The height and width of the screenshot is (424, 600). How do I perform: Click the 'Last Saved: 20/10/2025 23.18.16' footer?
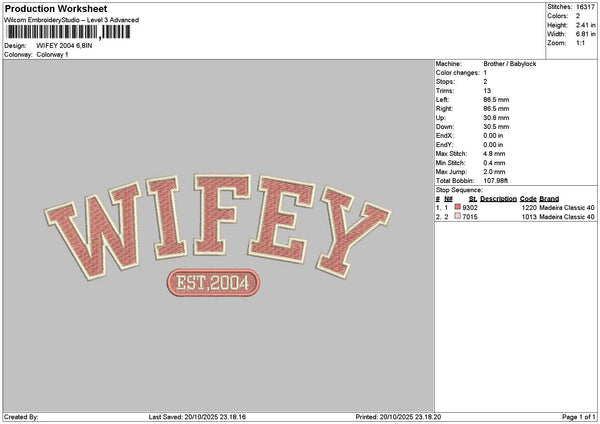pos(197,417)
